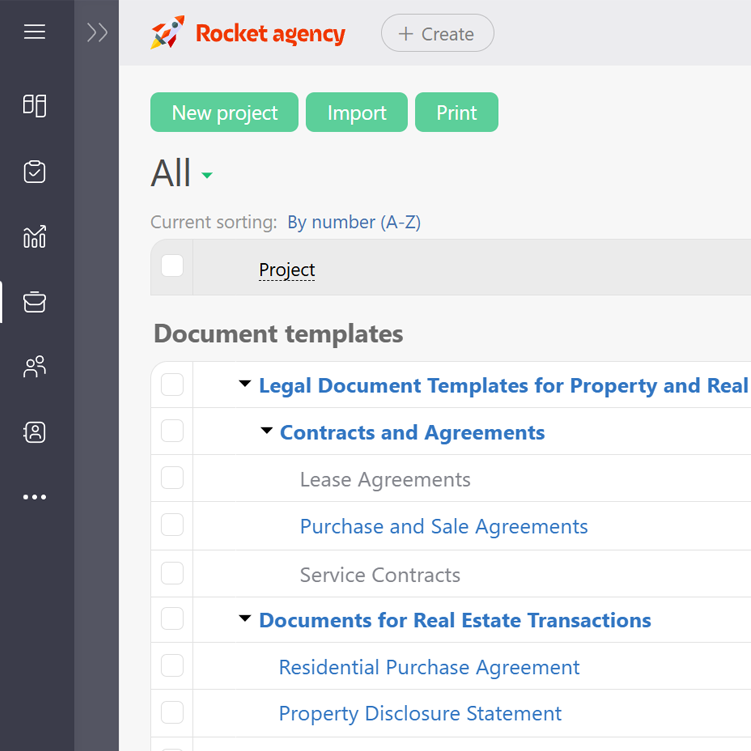The height and width of the screenshot is (751, 751).
Task: Collapse Legal Document Templates tree arrow
Action: pos(245,383)
